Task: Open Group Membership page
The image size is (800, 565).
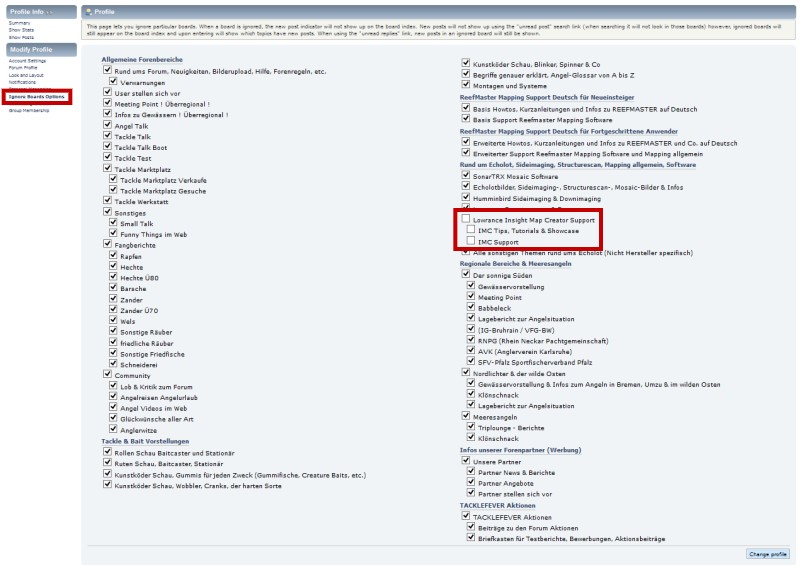Action: pos(30,110)
